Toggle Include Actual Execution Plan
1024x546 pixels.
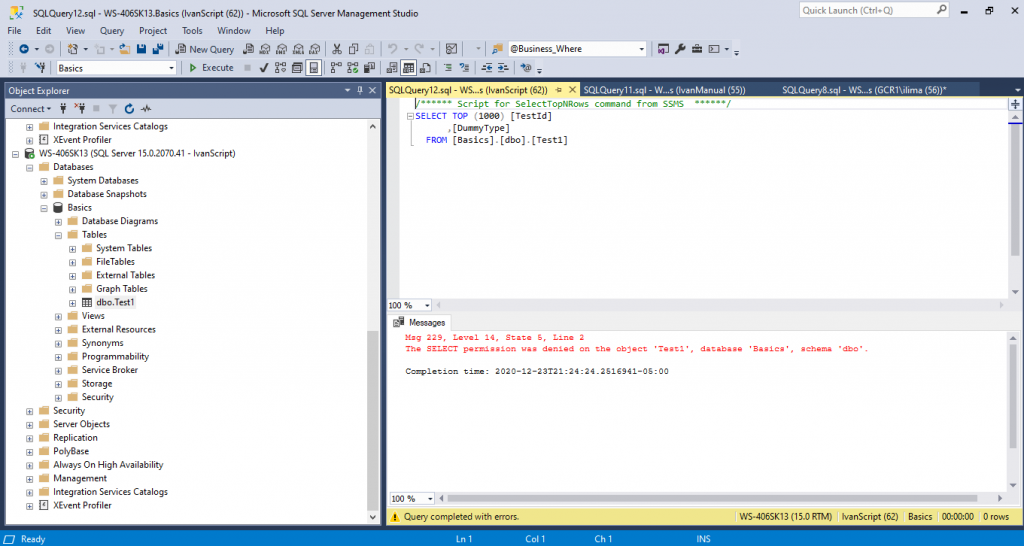coord(336,67)
